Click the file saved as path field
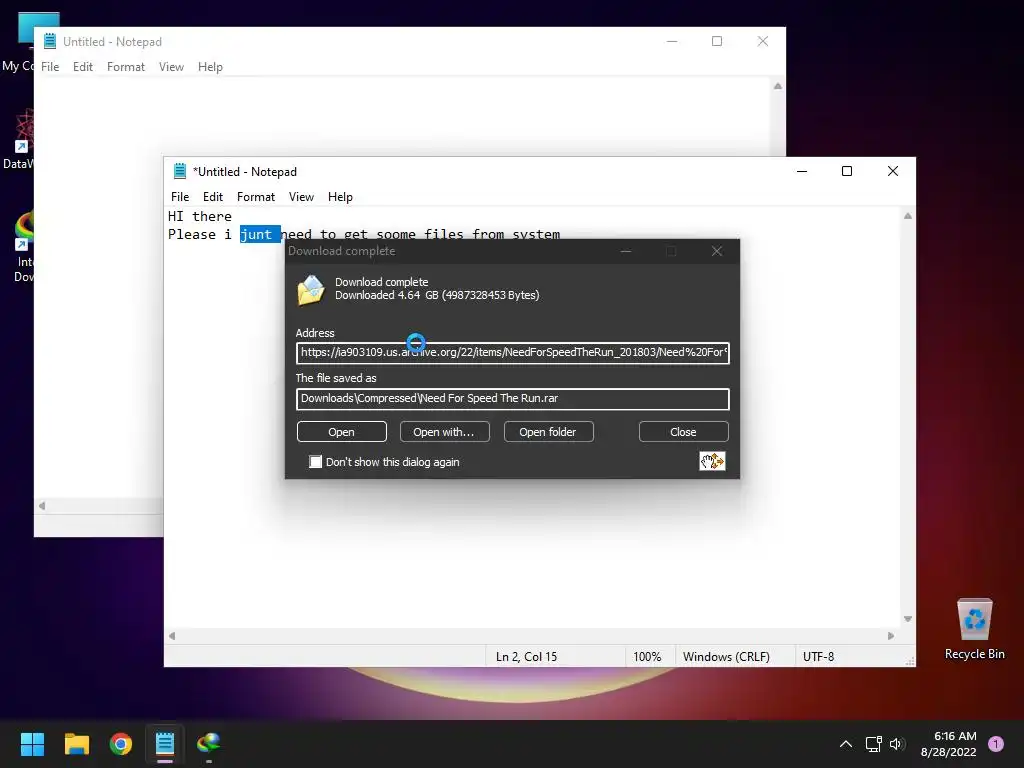 [513, 398]
